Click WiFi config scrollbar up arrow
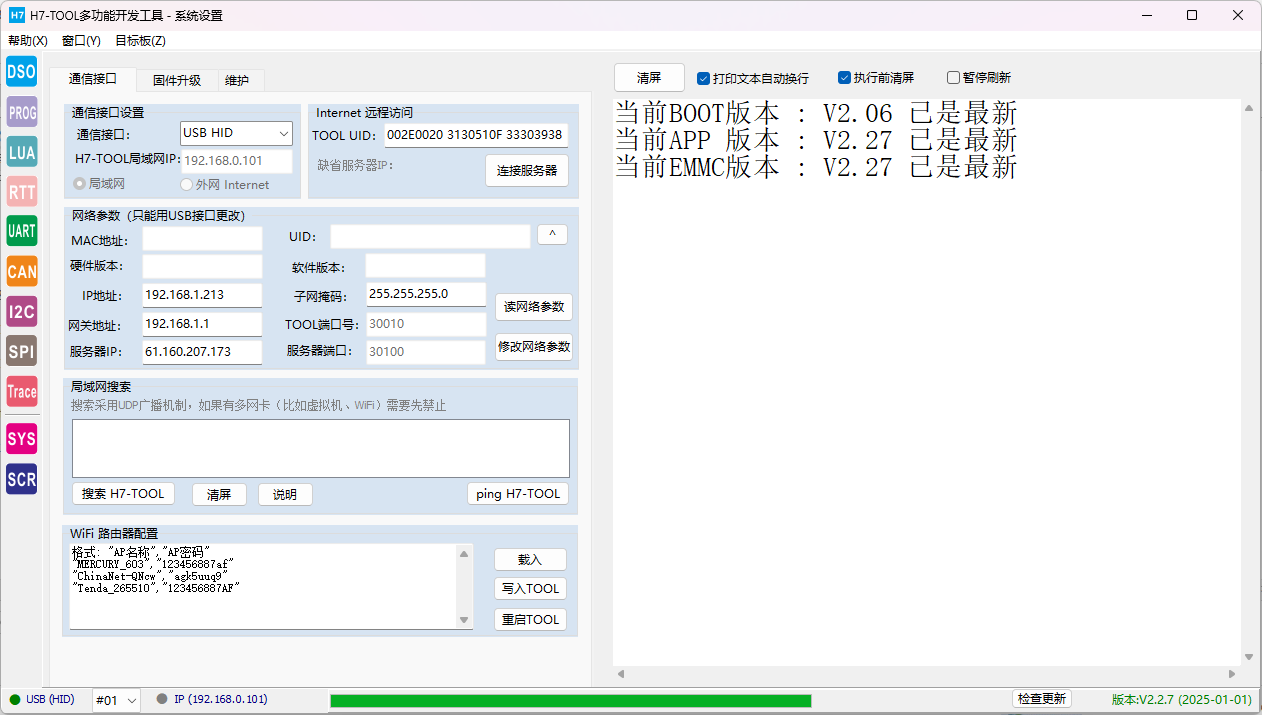The width and height of the screenshot is (1262, 715). 464,553
